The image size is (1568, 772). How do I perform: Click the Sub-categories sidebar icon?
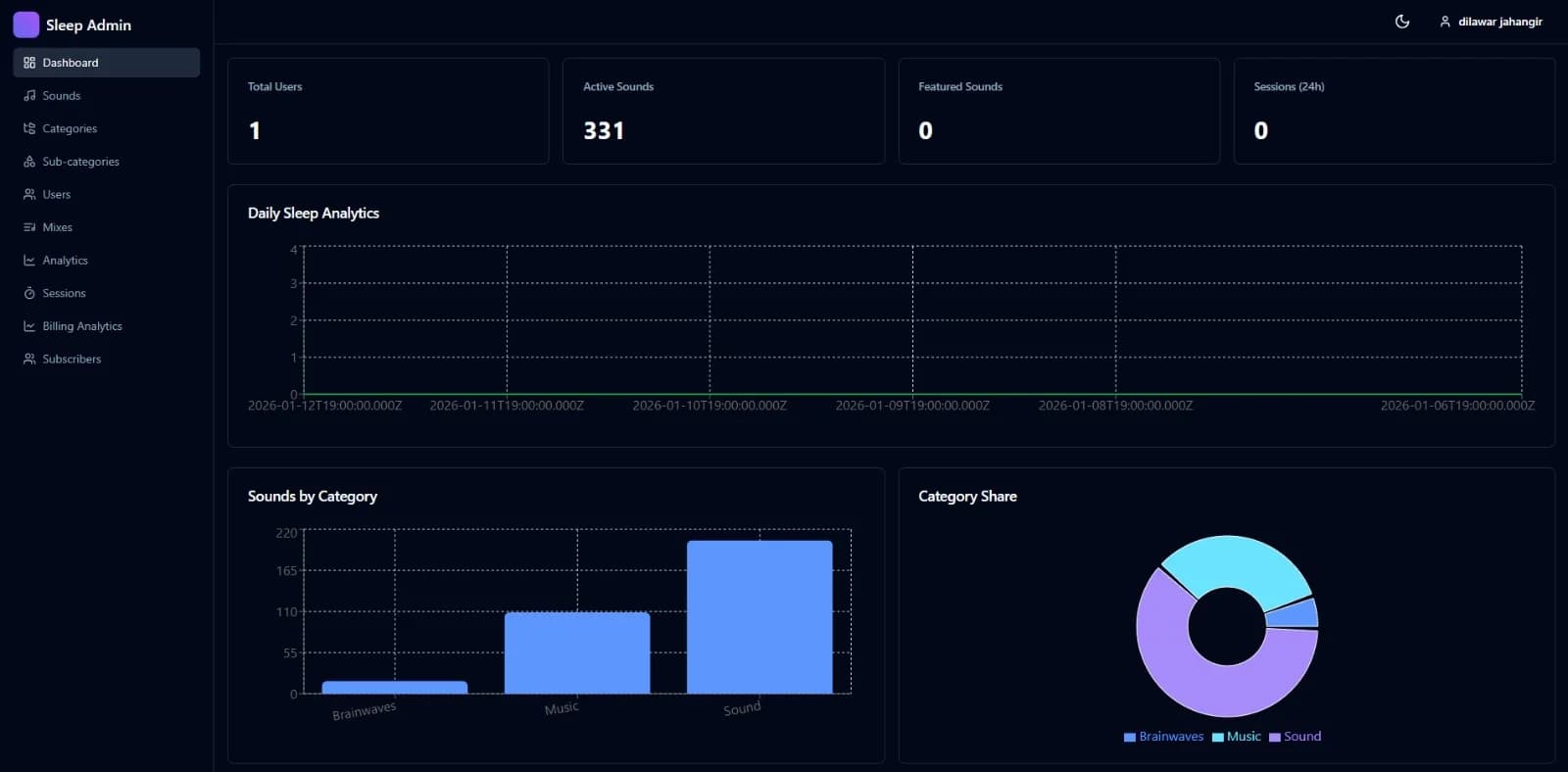pos(29,162)
